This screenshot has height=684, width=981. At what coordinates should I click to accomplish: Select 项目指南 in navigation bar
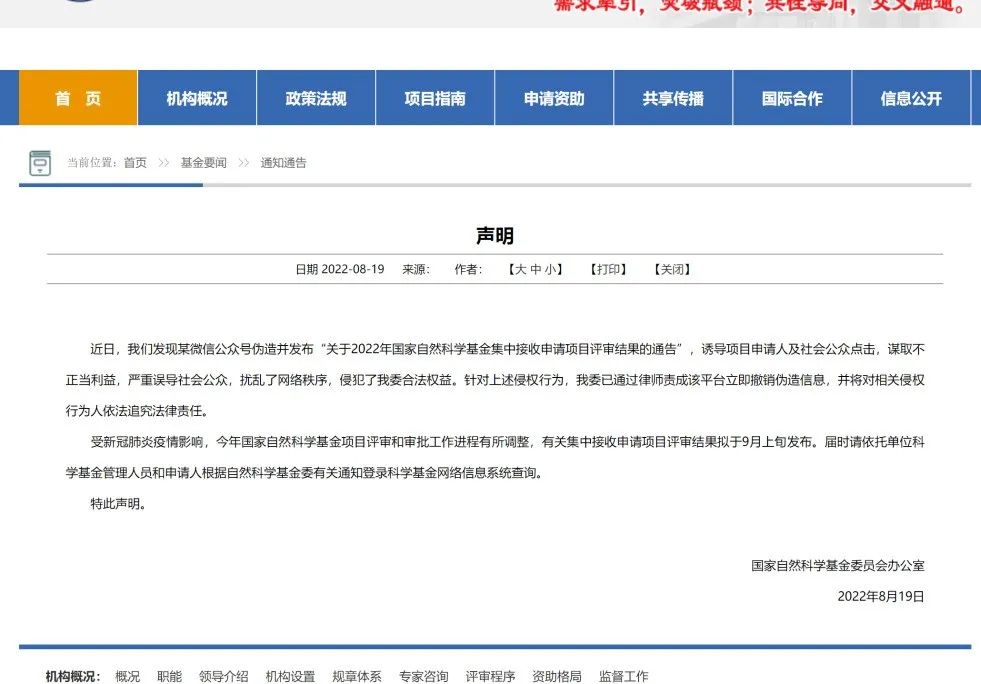click(x=435, y=98)
